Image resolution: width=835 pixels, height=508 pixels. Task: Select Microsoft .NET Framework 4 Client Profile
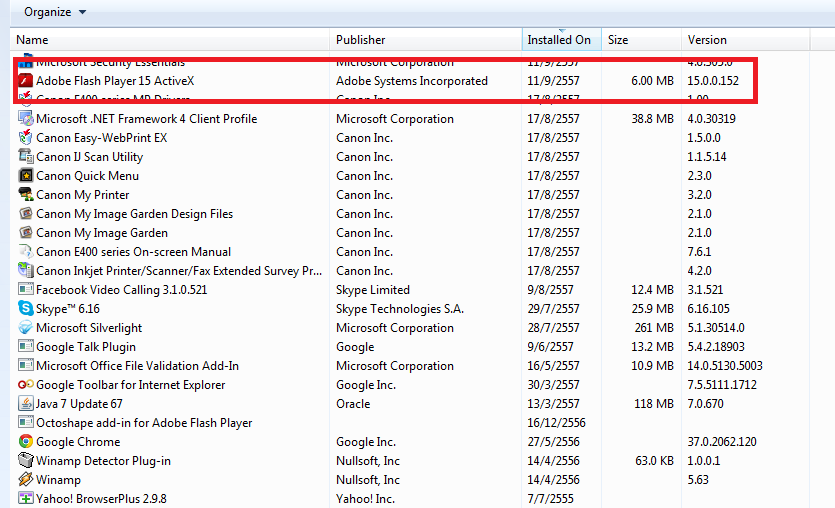coord(146,119)
